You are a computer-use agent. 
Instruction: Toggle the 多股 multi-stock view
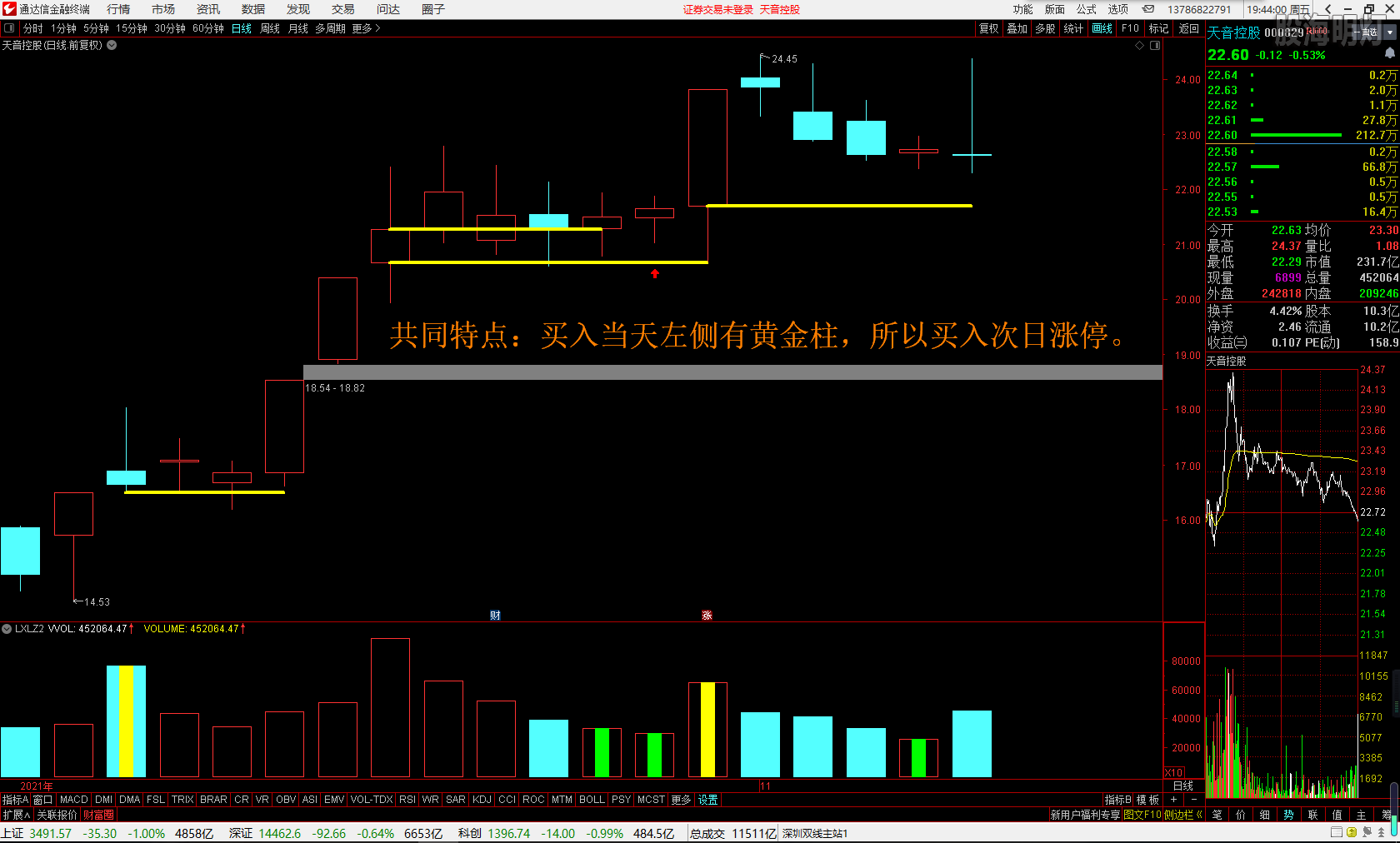1046,28
